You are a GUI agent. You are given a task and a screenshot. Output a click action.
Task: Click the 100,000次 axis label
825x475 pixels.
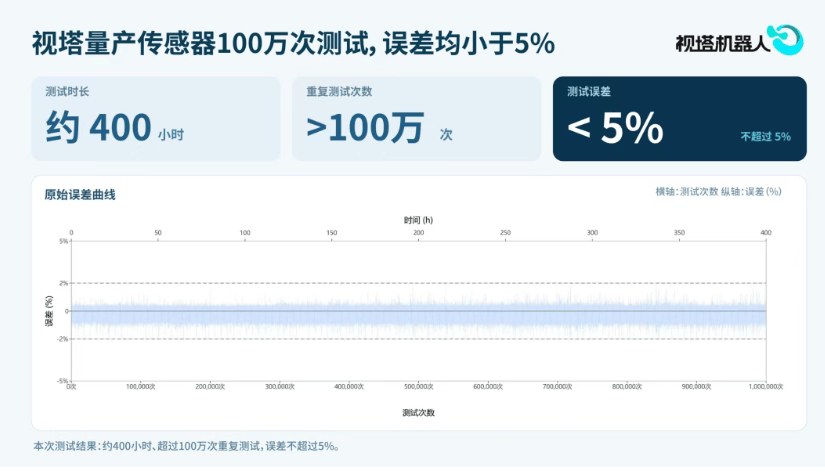point(141,387)
